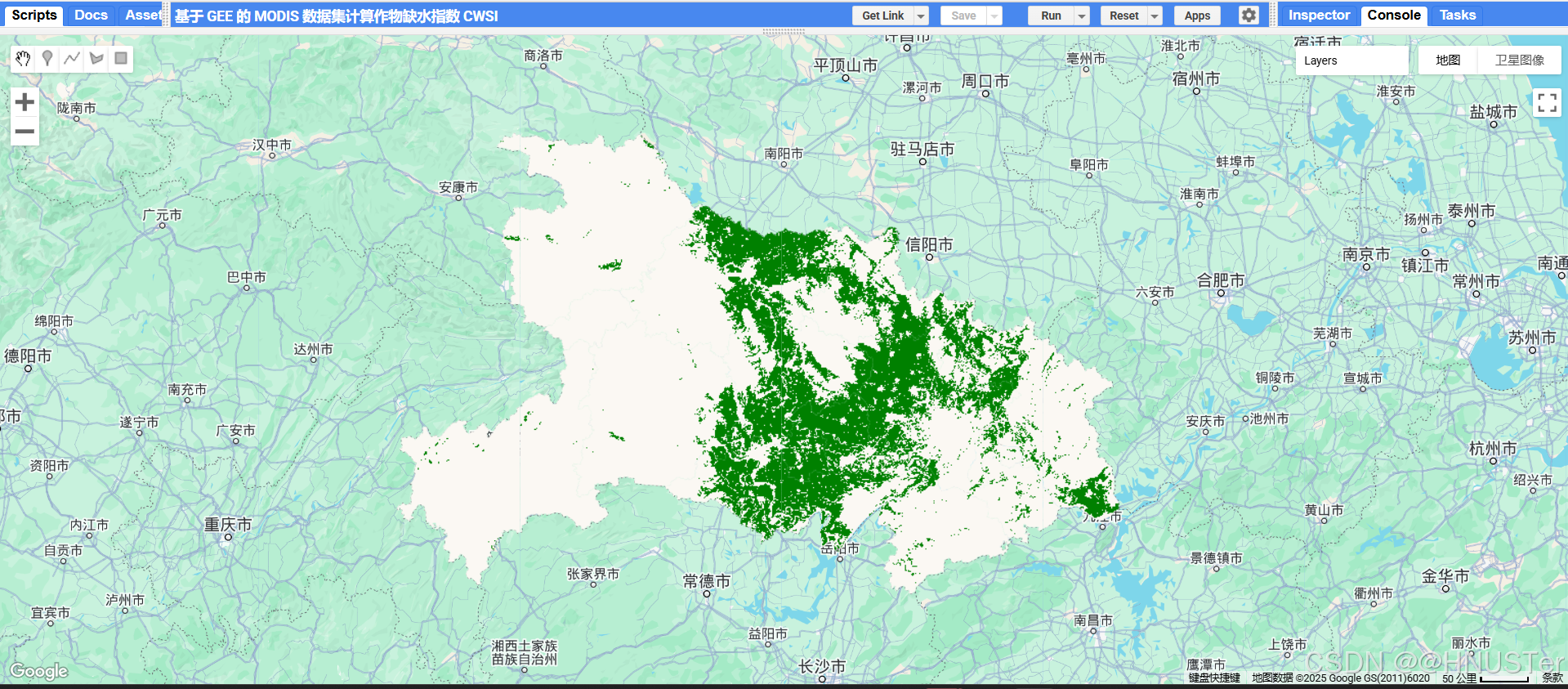
Task: Click the 达州市 city label
Action: (314, 349)
